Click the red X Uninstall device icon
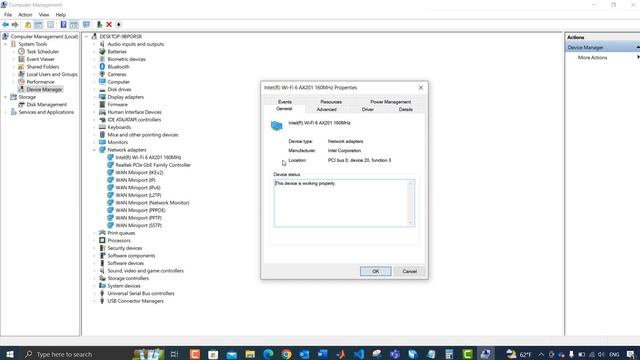Screen dimensions: 640x360 click(109, 25)
